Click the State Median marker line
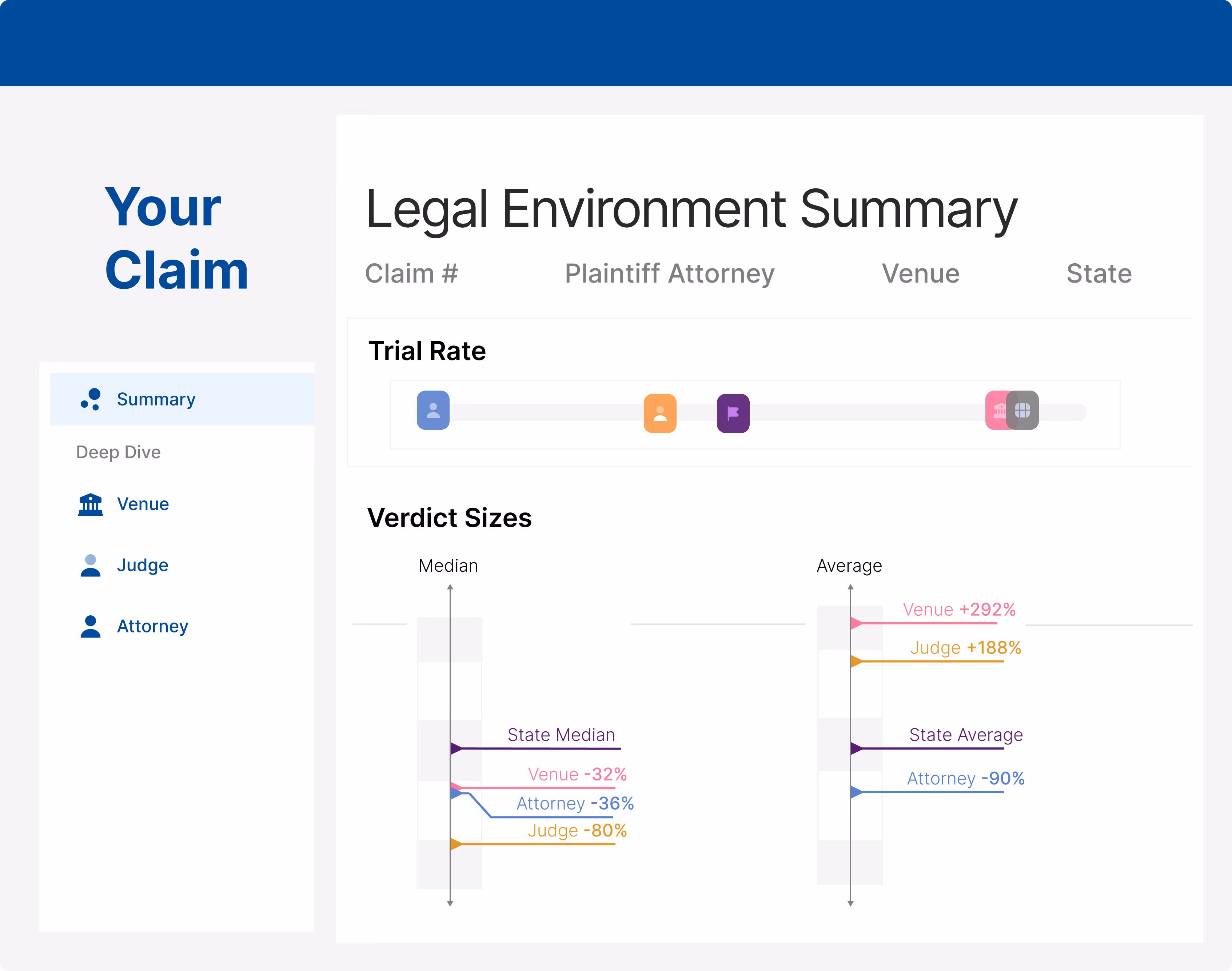 540,748
